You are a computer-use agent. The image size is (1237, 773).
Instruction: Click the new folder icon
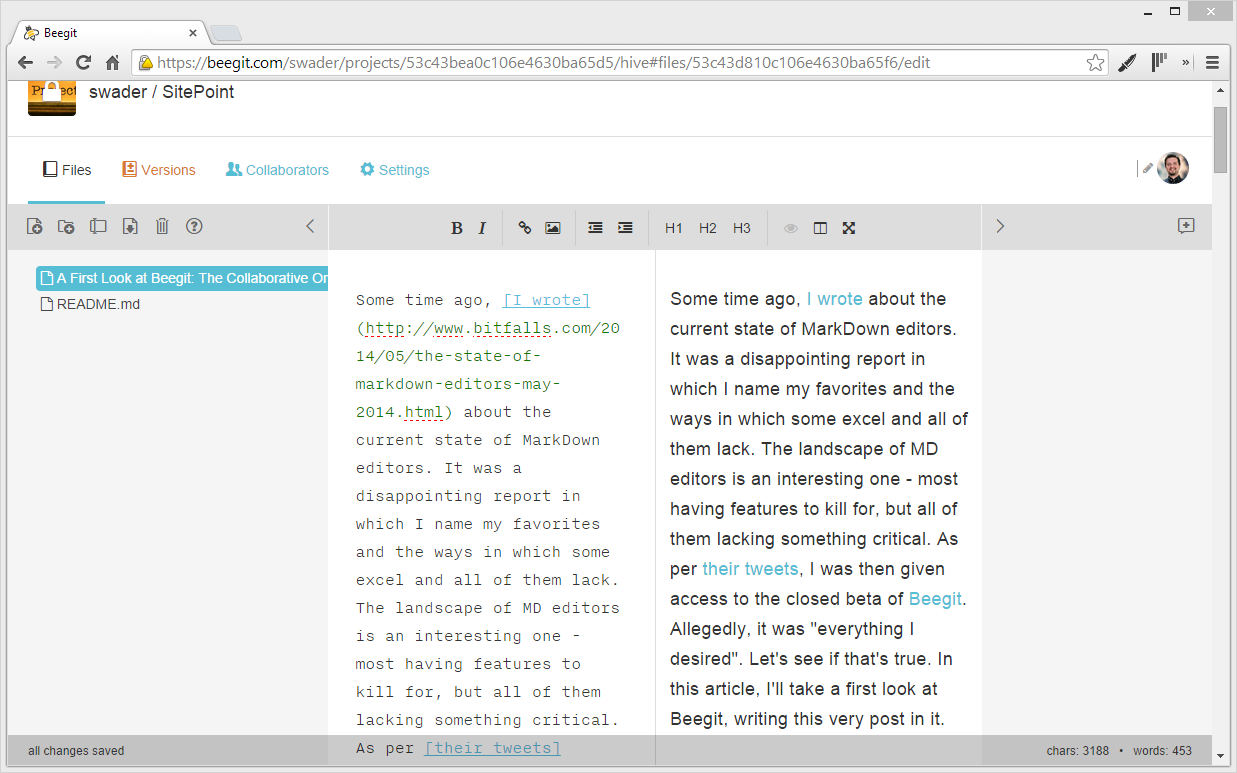coord(66,227)
